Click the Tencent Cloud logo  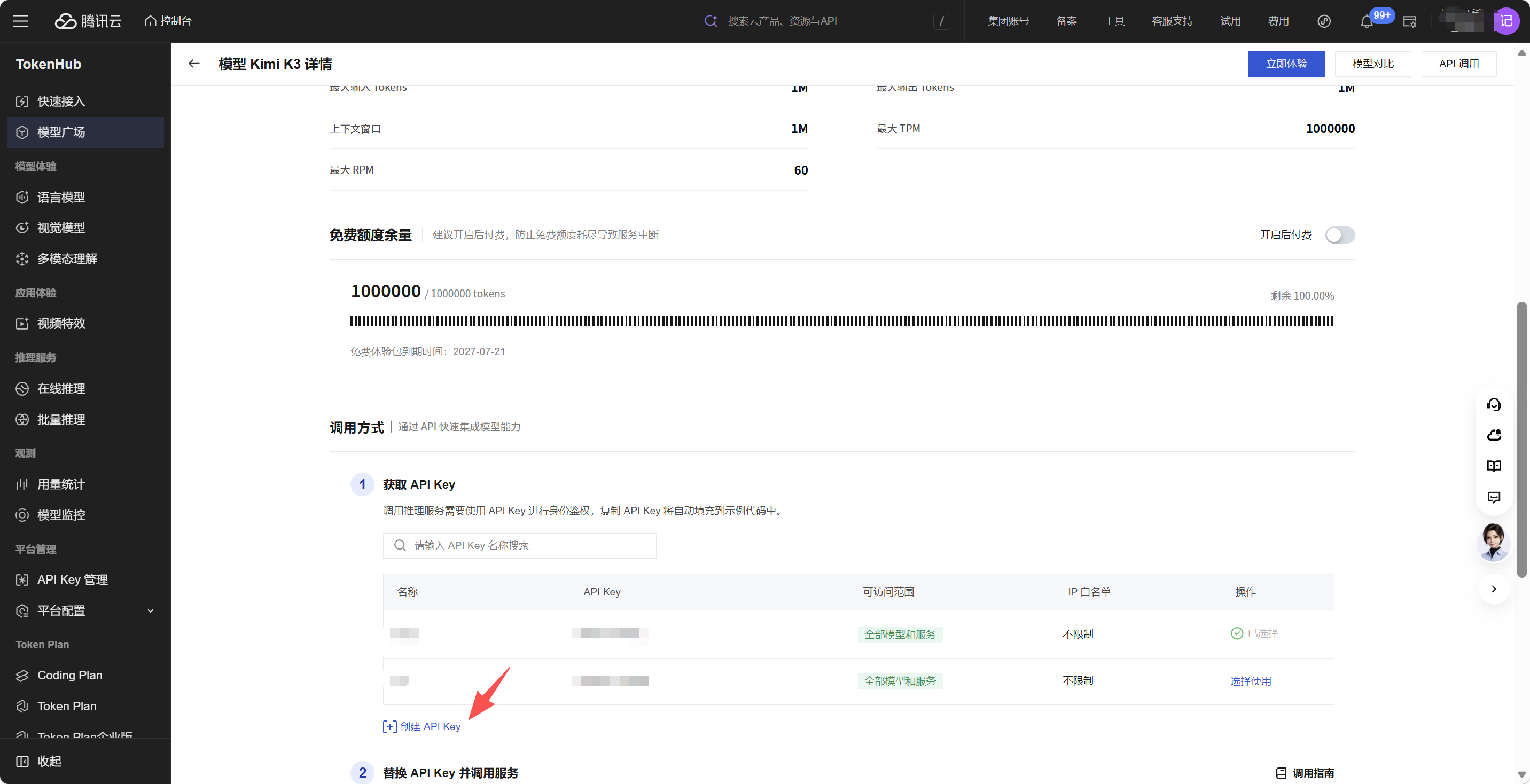88,21
